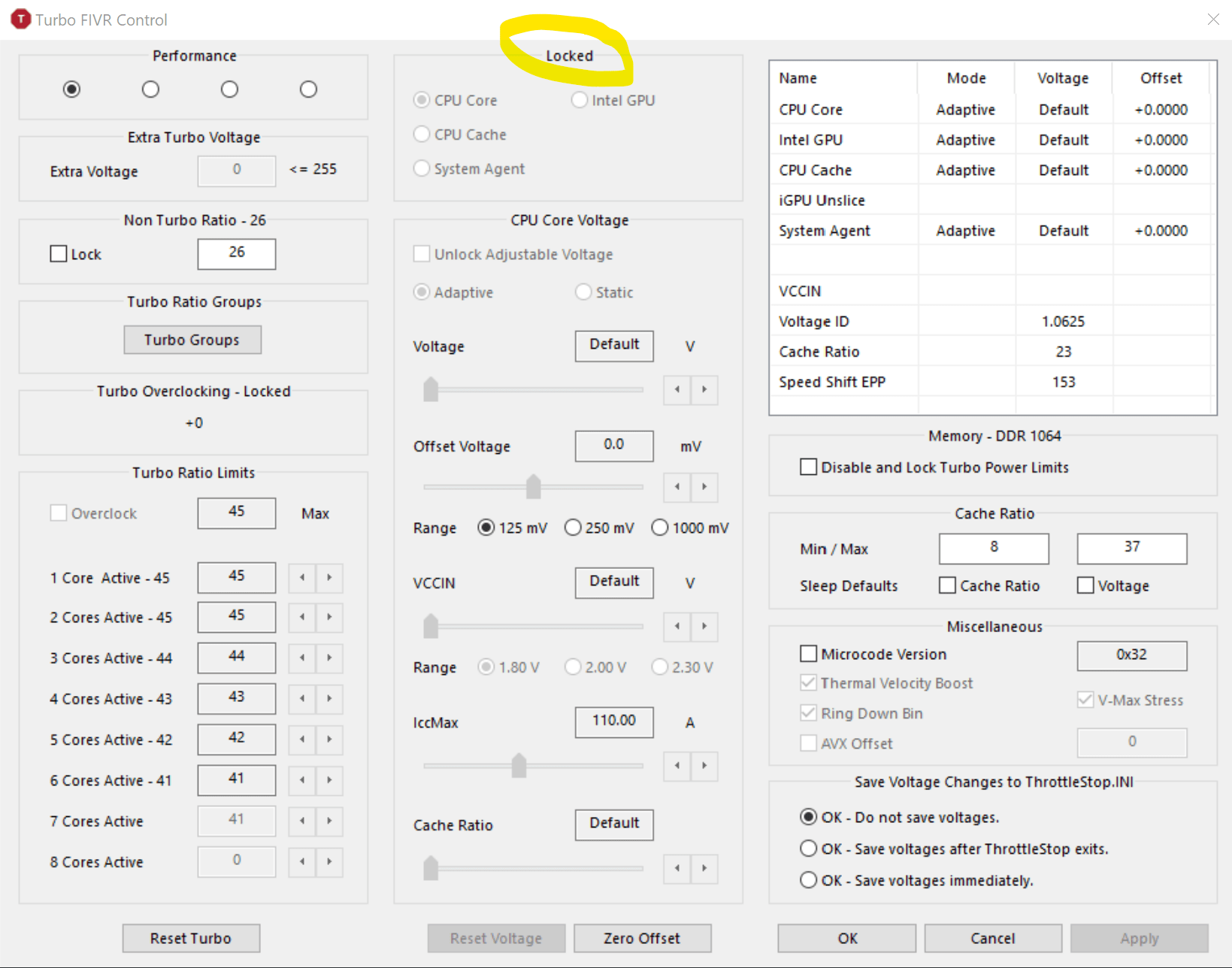
Task: Click left arrow beside Offset Voltage slider
Action: pyautogui.click(x=677, y=487)
